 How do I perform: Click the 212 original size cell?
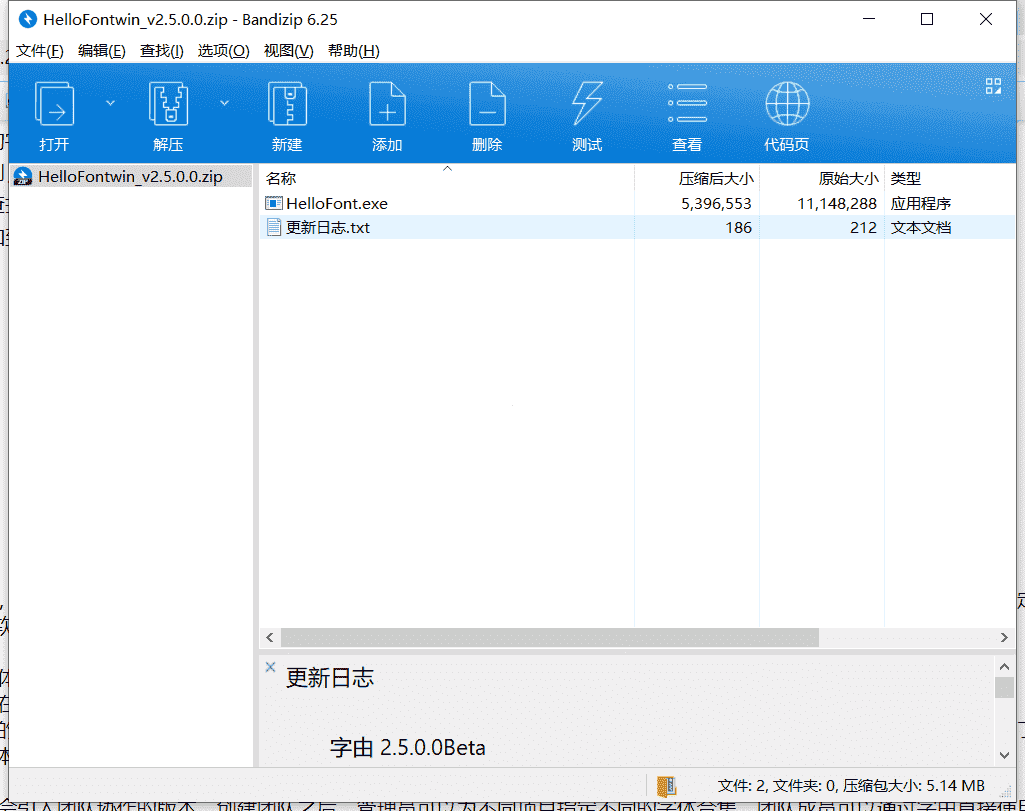click(x=863, y=228)
